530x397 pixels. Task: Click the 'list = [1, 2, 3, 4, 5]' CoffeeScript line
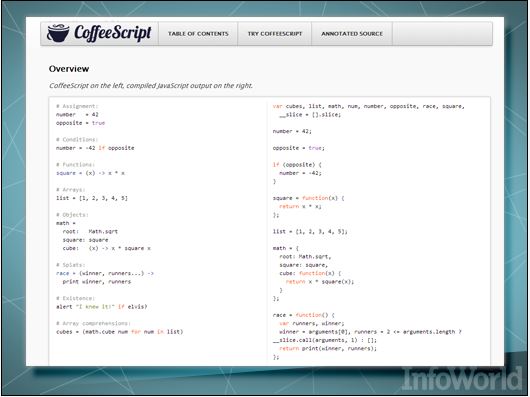[x=92, y=198]
